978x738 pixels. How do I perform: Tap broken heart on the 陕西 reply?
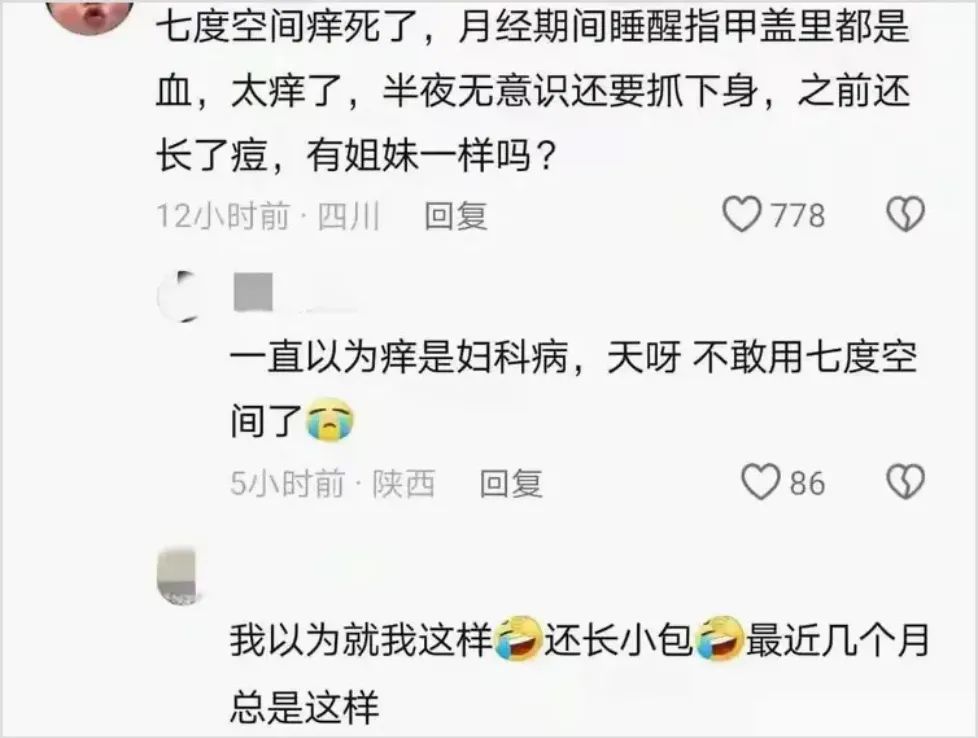(x=905, y=482)
